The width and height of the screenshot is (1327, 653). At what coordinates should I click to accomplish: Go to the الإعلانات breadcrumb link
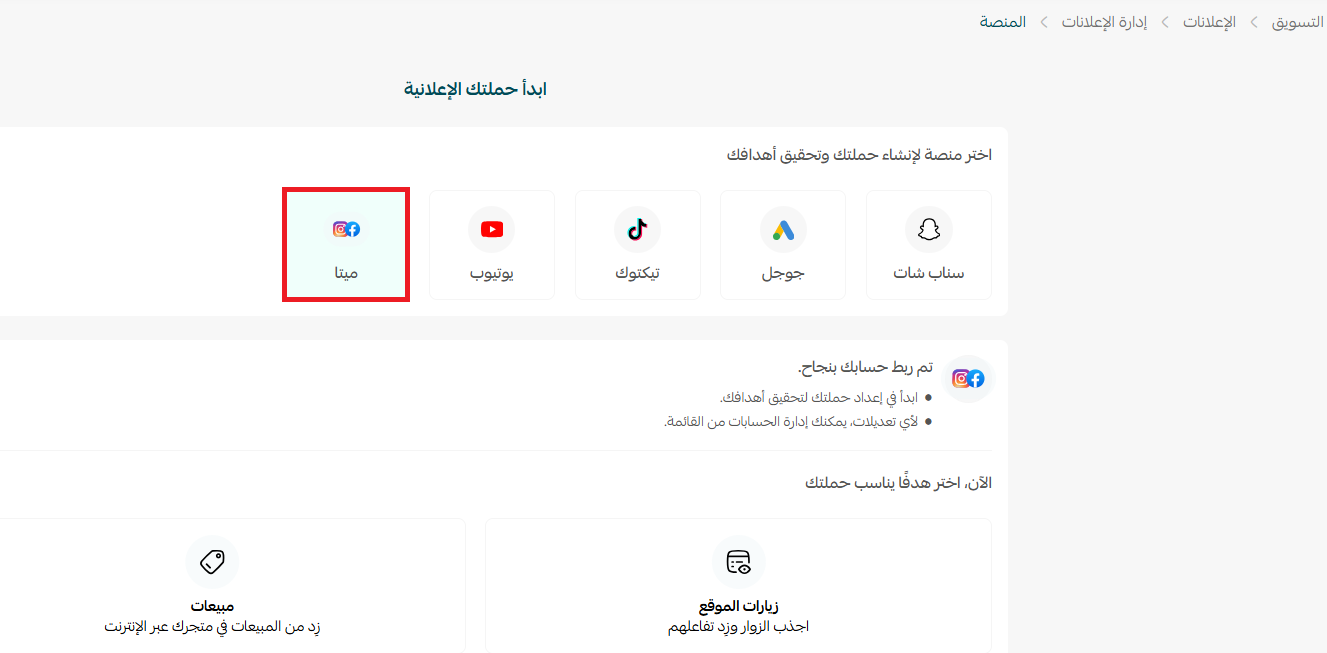pos(1209,22)
